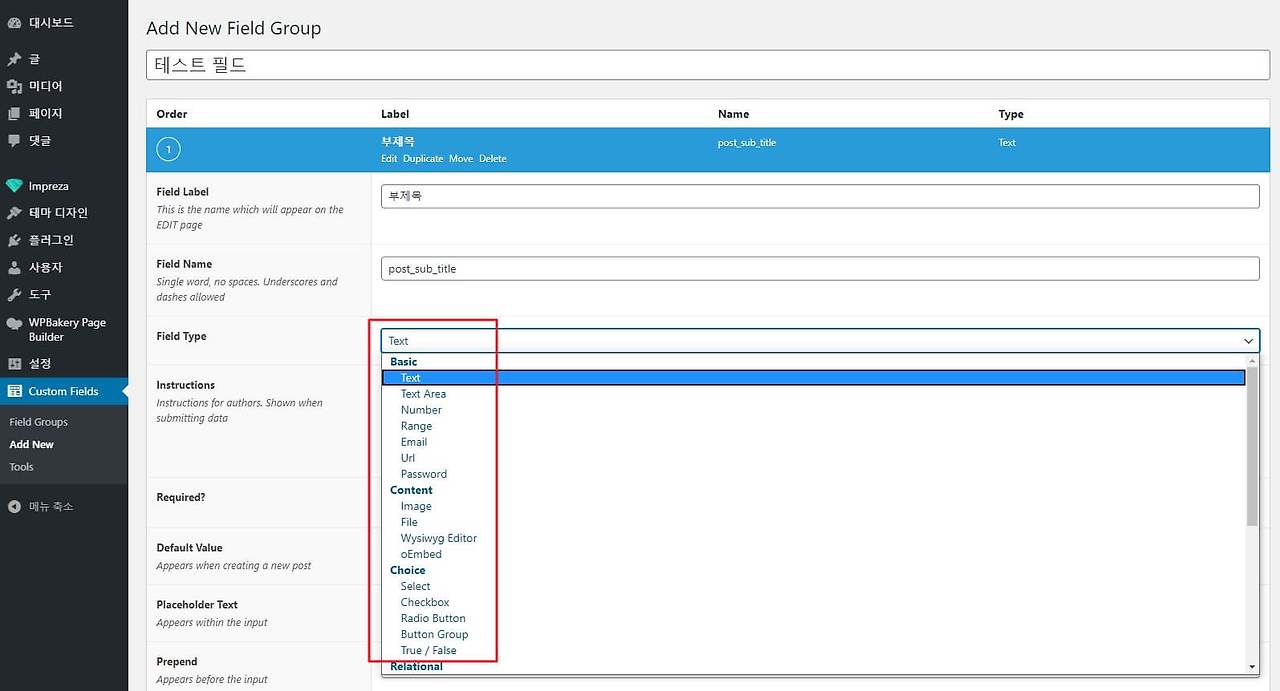Toggle the Field Type dropdown arrow
The width and height of the screenshot is (1280, 691).
point(1248,341)
